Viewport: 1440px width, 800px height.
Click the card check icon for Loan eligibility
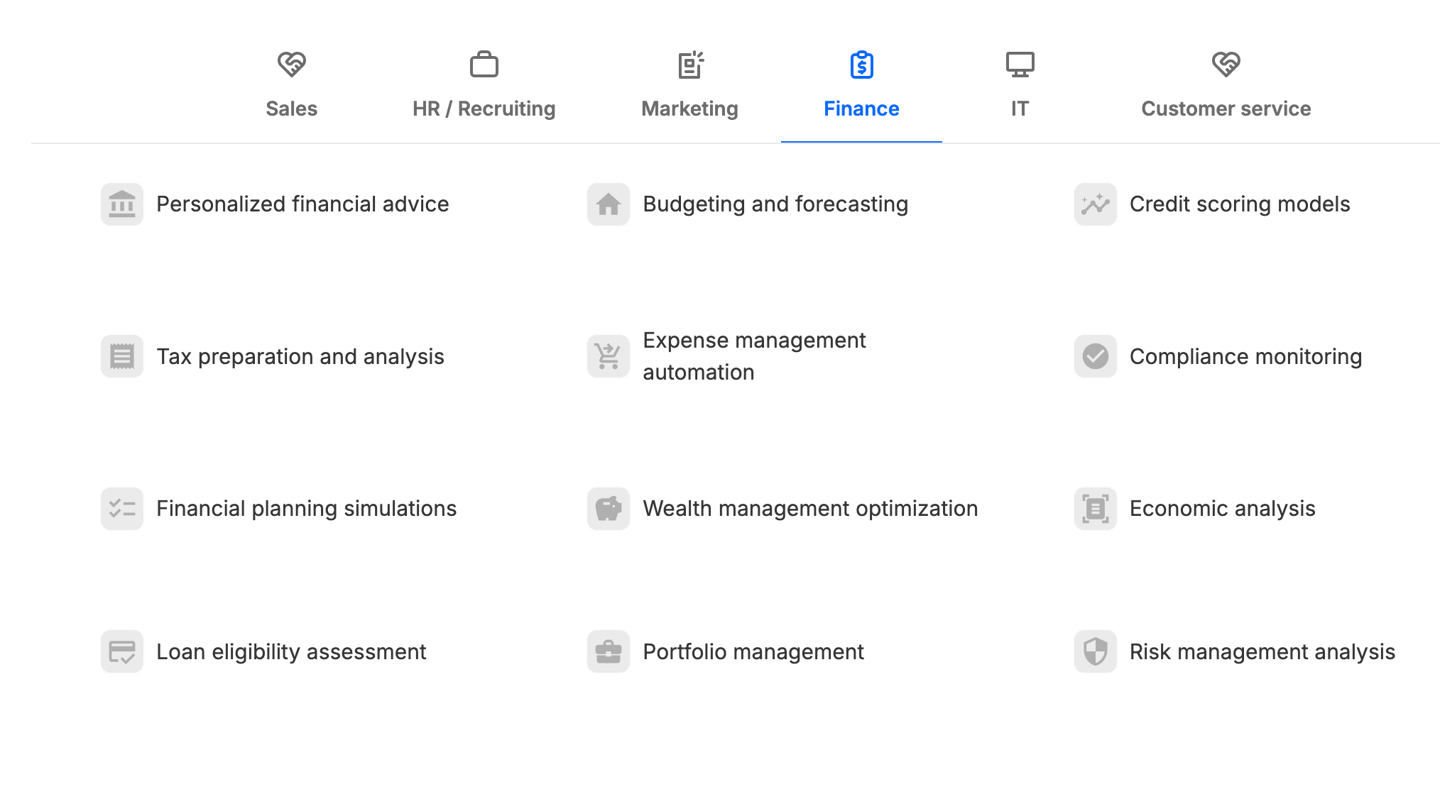[122, 651]
